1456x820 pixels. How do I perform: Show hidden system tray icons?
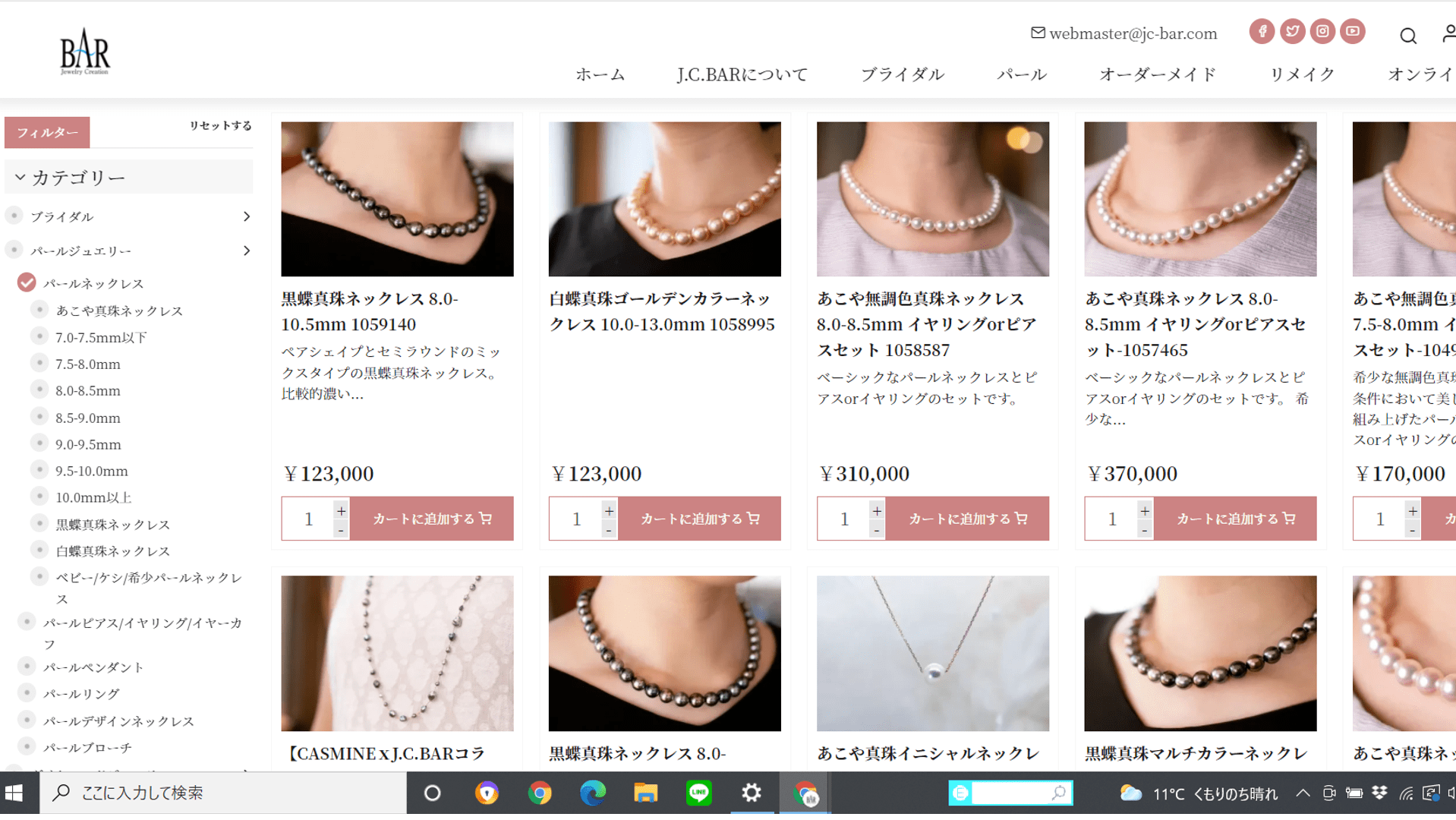click(1303, 793)
